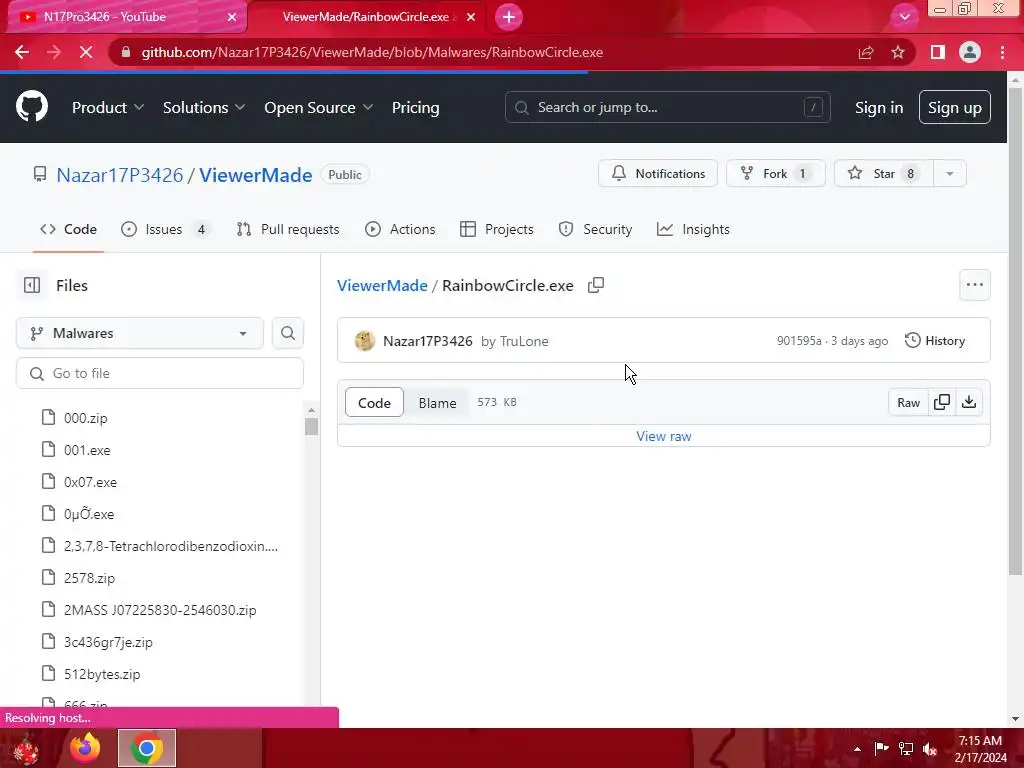
Task: Click the Sign up button
Action: 954,108
